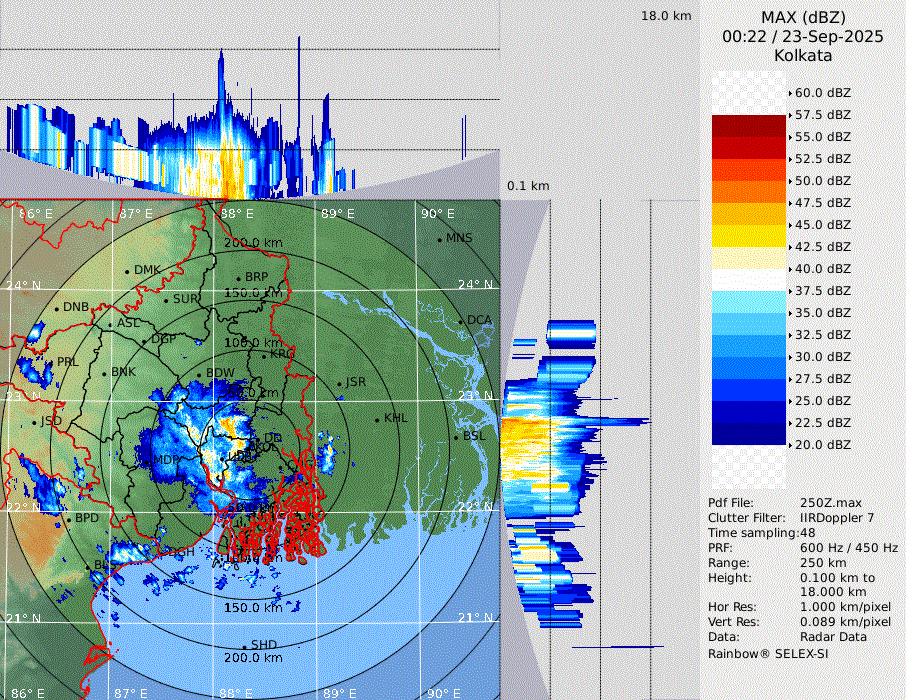Click the white swatch above 37.5 dBZ
The width and height of the screenshot is (906, 700).
[748, 279]
